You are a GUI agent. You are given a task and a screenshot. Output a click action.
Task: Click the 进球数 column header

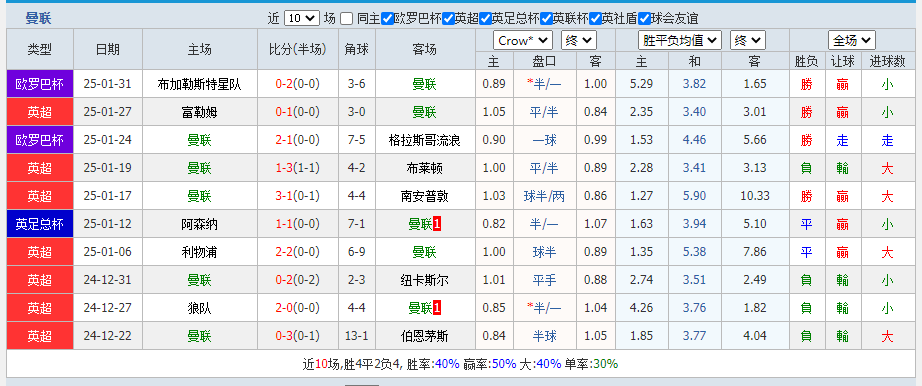tap(887, 61)
